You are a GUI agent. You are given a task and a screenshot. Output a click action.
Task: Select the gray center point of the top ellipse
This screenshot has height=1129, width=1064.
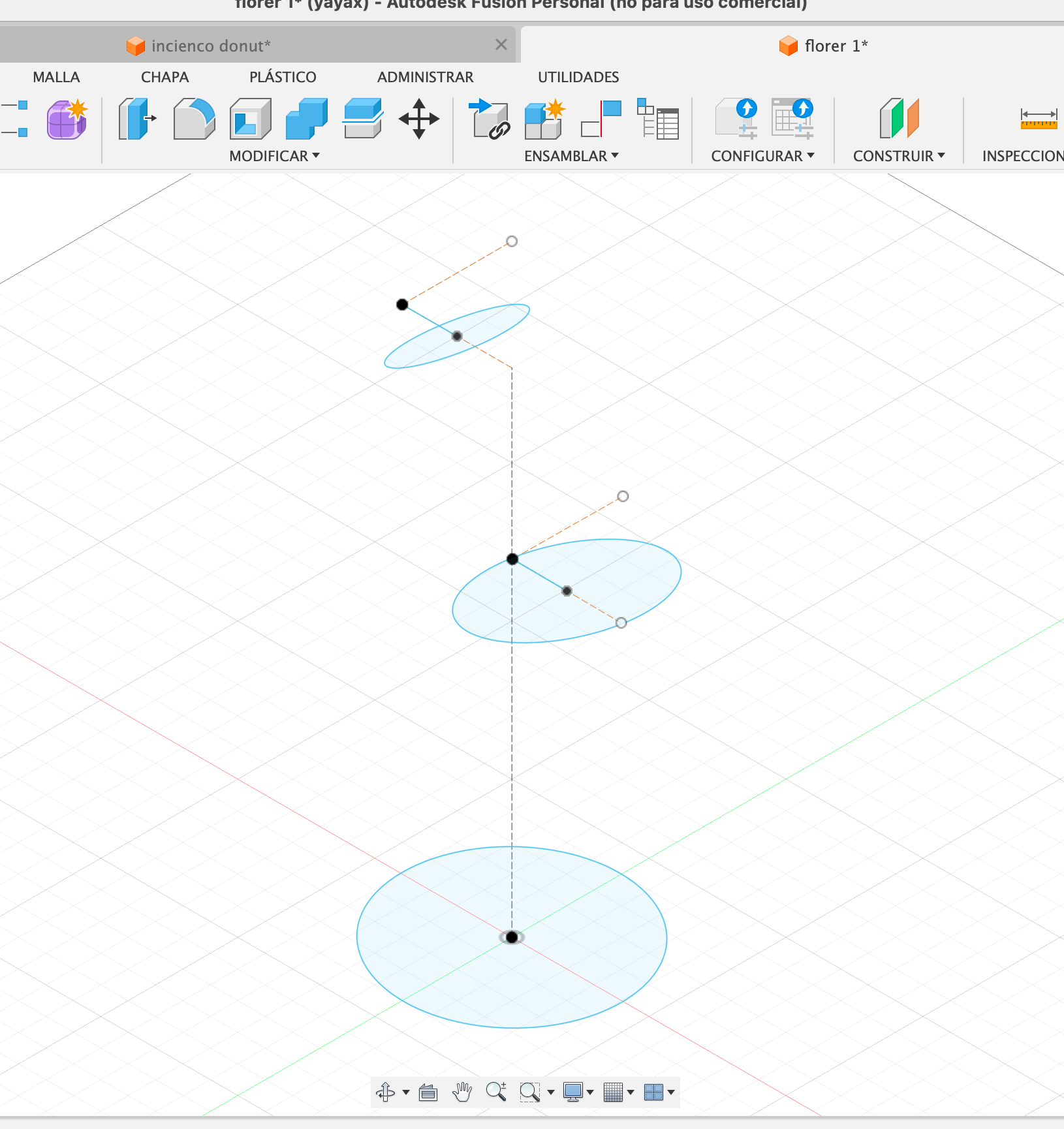[457, 336]
